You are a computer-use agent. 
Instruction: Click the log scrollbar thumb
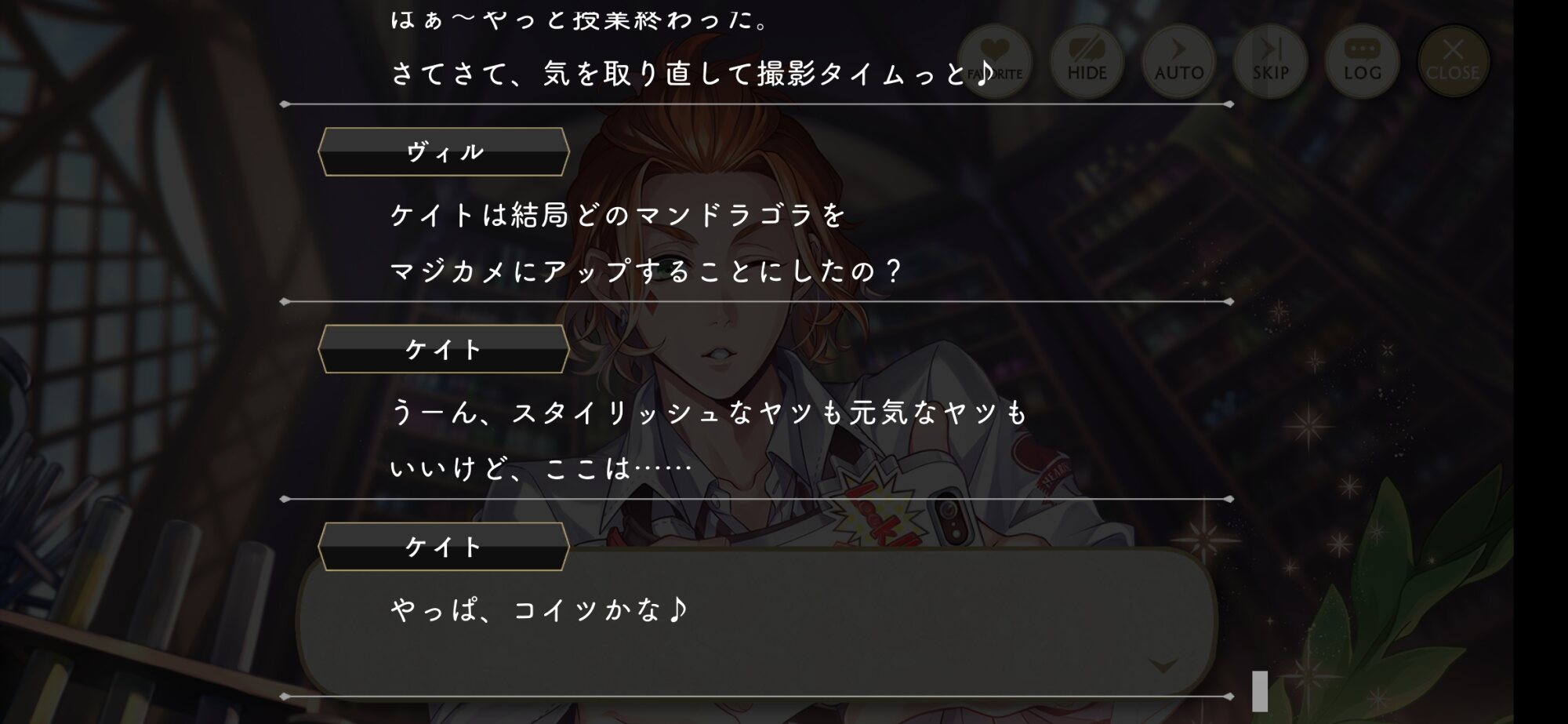coord(1260,691)
